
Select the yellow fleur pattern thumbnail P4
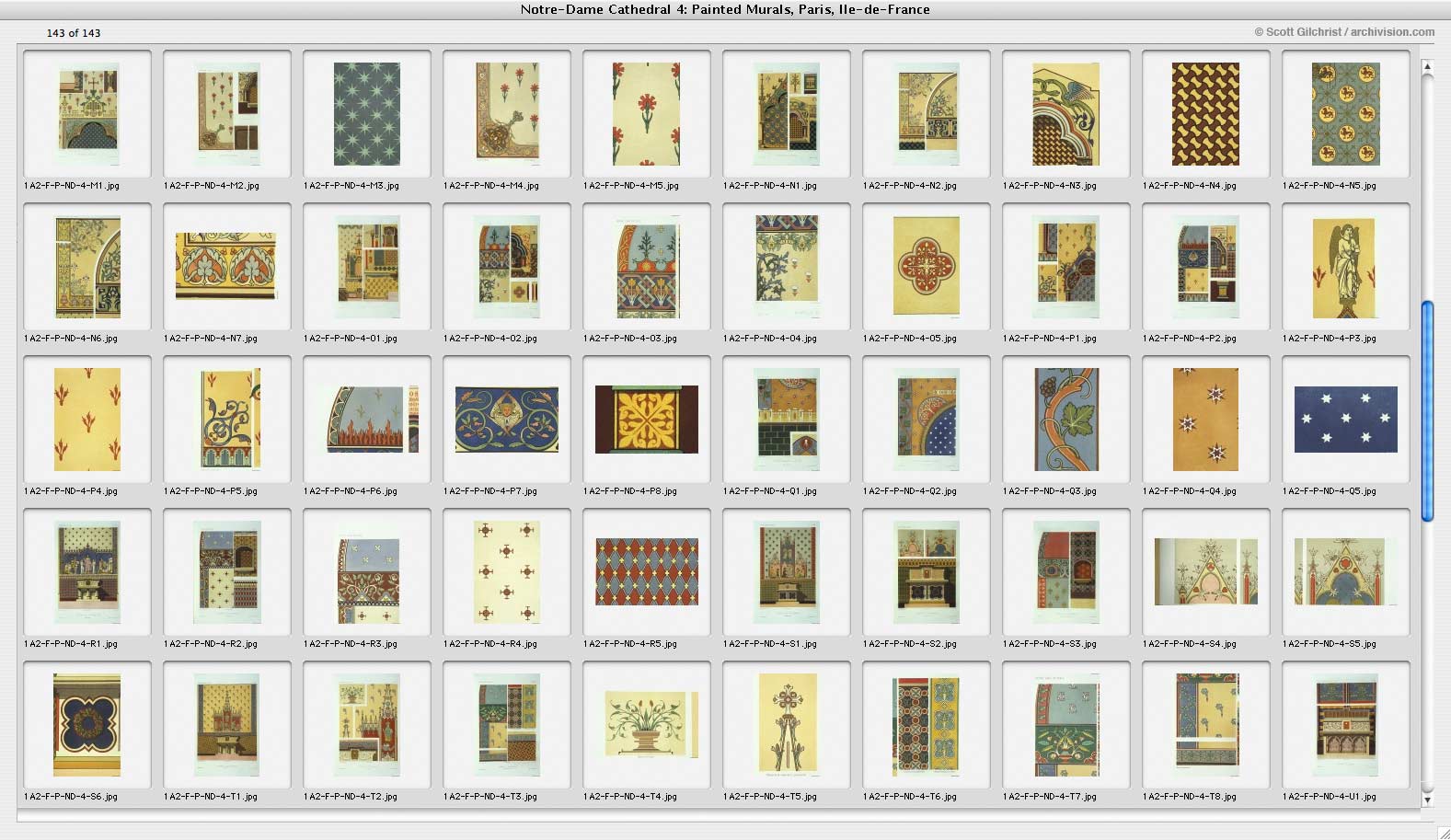pyautogui.click(x=87, y=420)
